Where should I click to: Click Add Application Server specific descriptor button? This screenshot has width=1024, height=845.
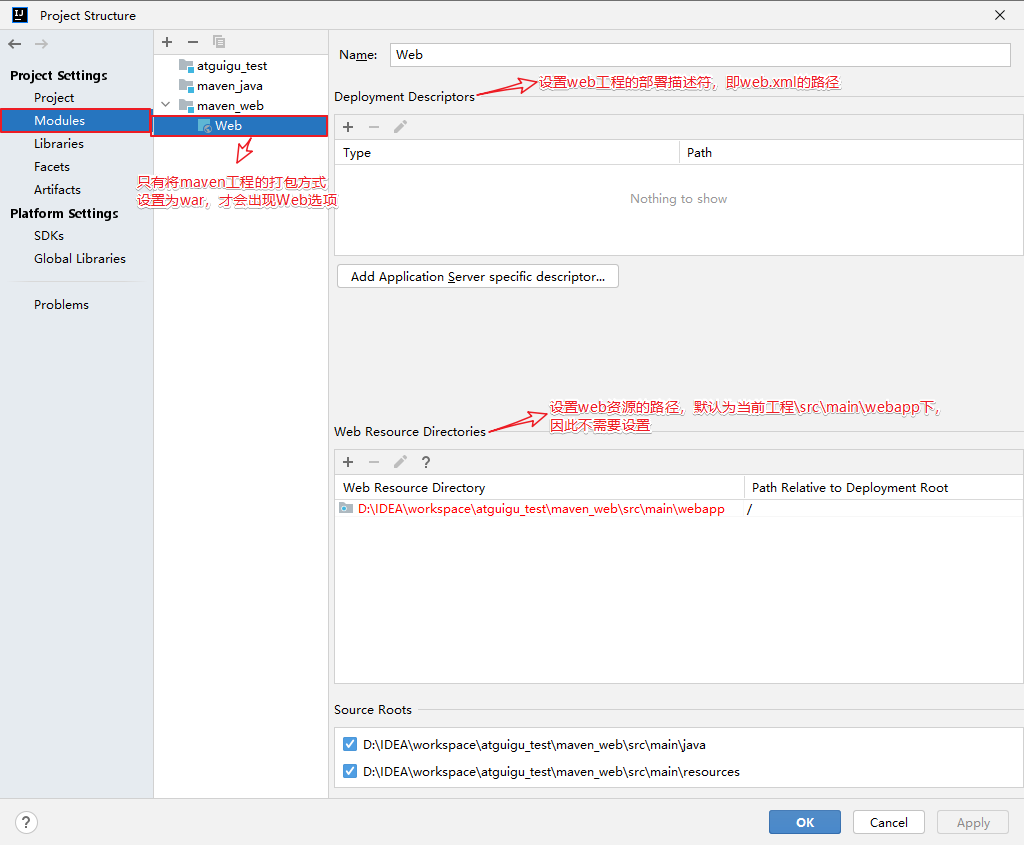477,277
